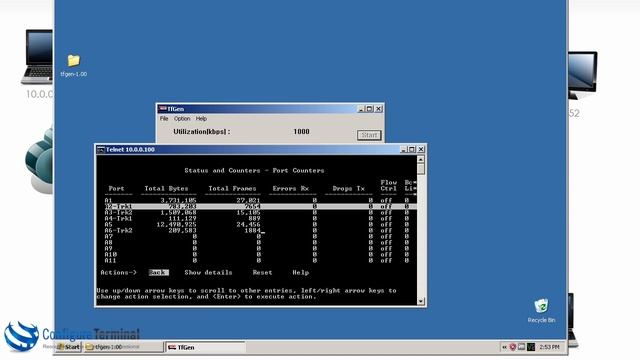Select Reset action in Telnet window
This screenshot has width=640, height=360.
click(262, 273)
